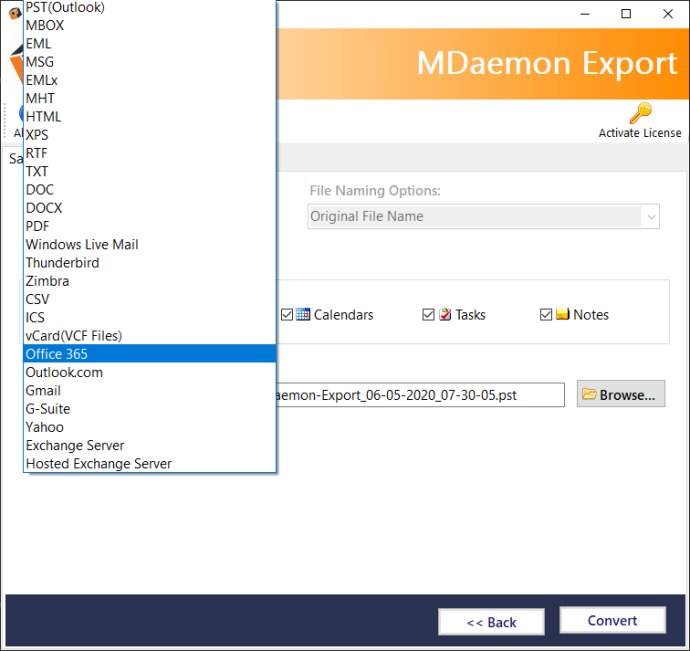Select PST(Outlook) from the format list
Viewport: 690px width, 651px height.
tap(150, 7)
